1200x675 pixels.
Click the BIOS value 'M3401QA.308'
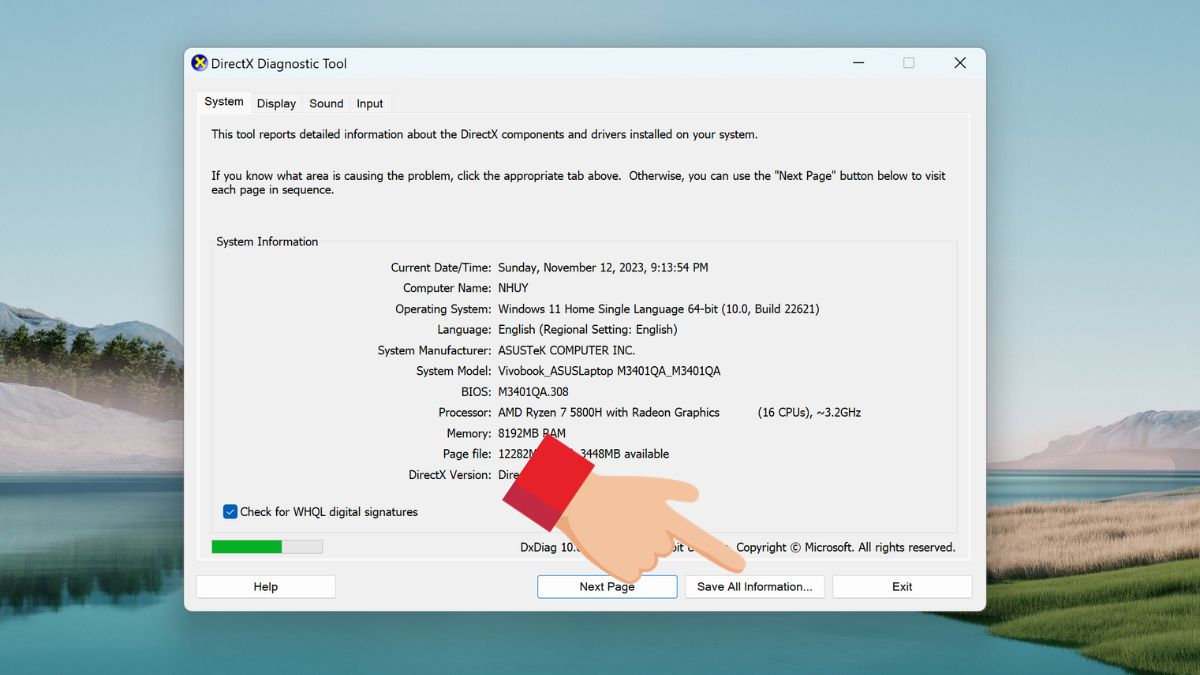point(532,392)
